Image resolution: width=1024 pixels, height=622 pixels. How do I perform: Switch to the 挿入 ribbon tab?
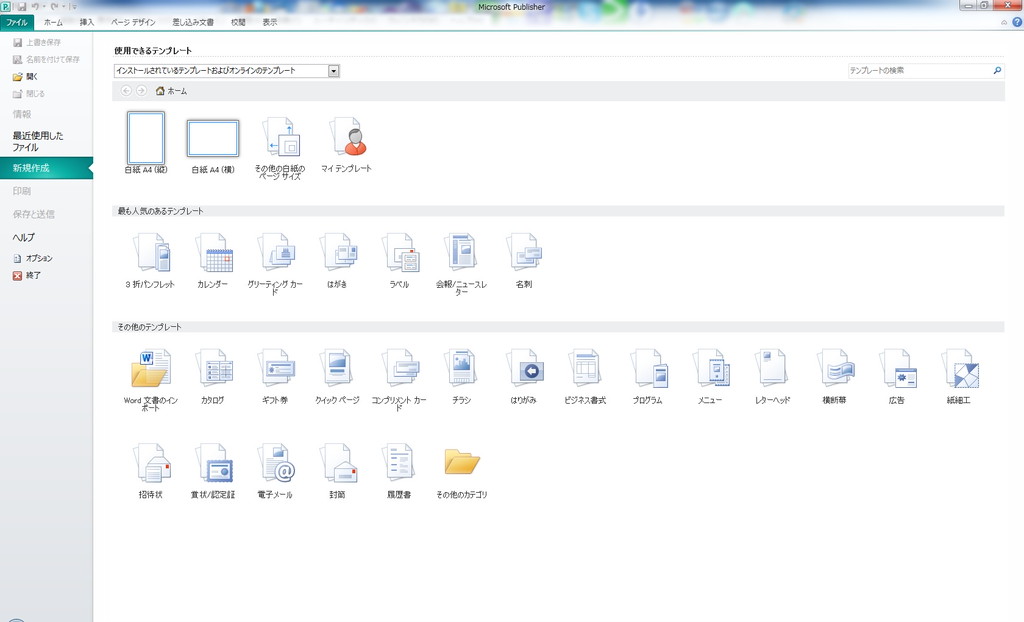tap(87, 22)
